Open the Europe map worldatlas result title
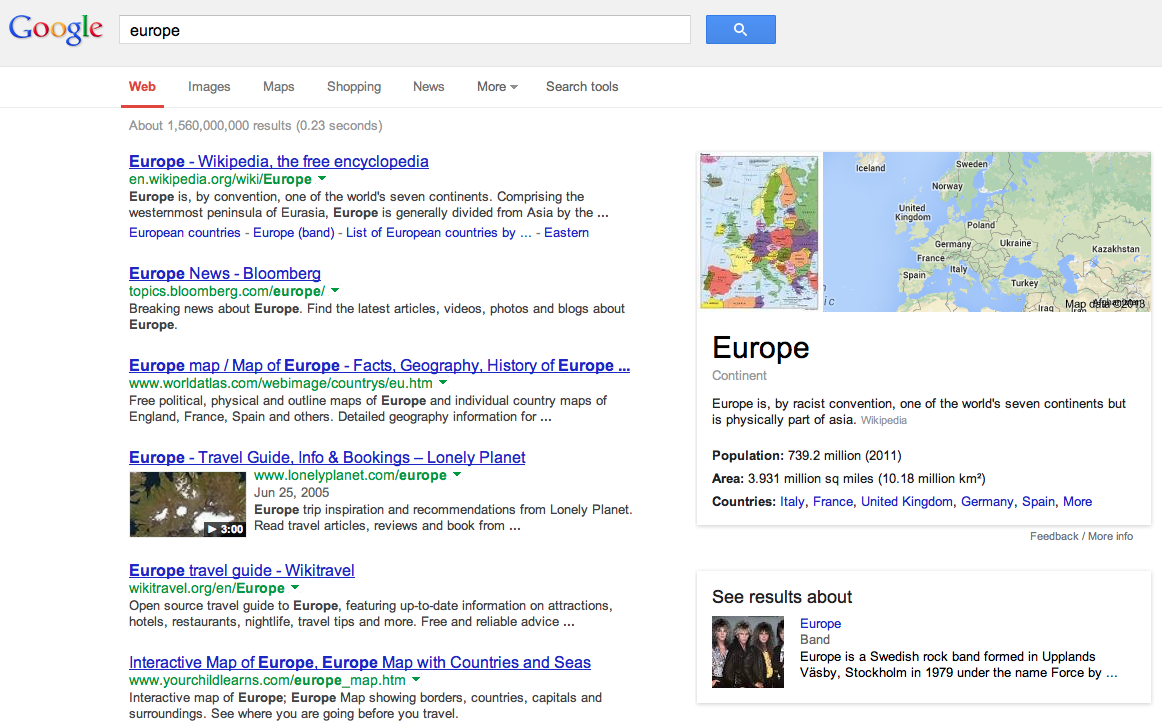 pos(379,365)
